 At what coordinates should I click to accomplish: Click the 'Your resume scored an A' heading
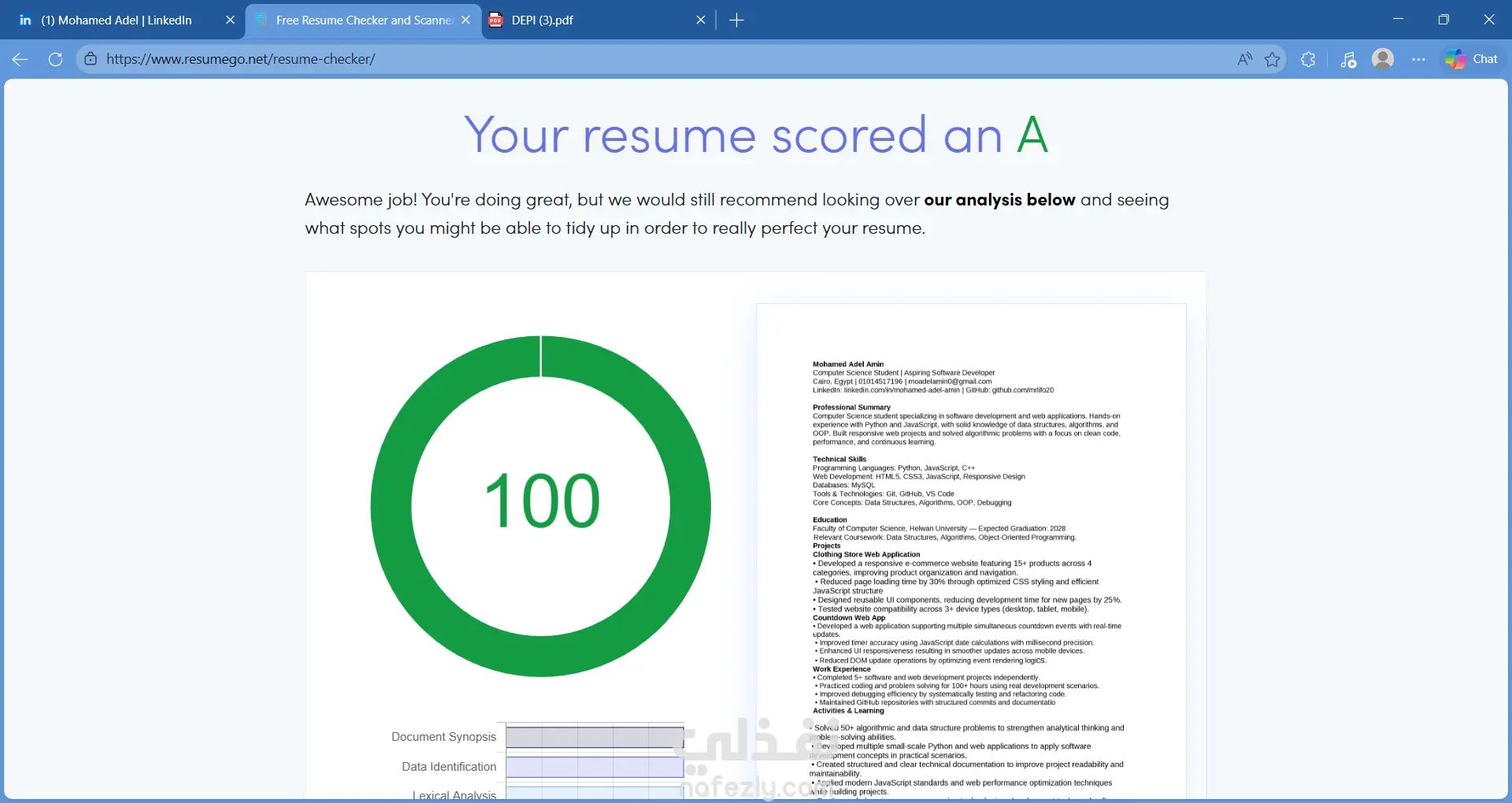tap(756, 135)
